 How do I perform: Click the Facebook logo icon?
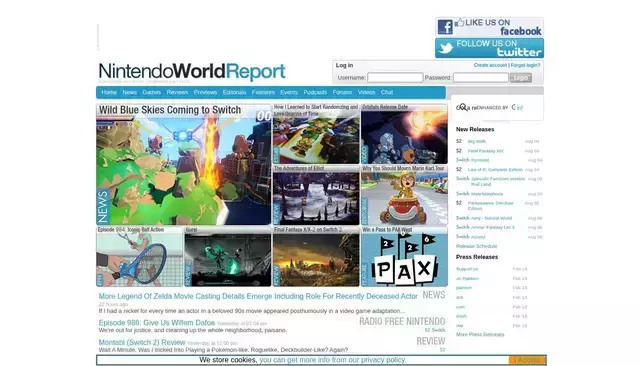[445, 27]
